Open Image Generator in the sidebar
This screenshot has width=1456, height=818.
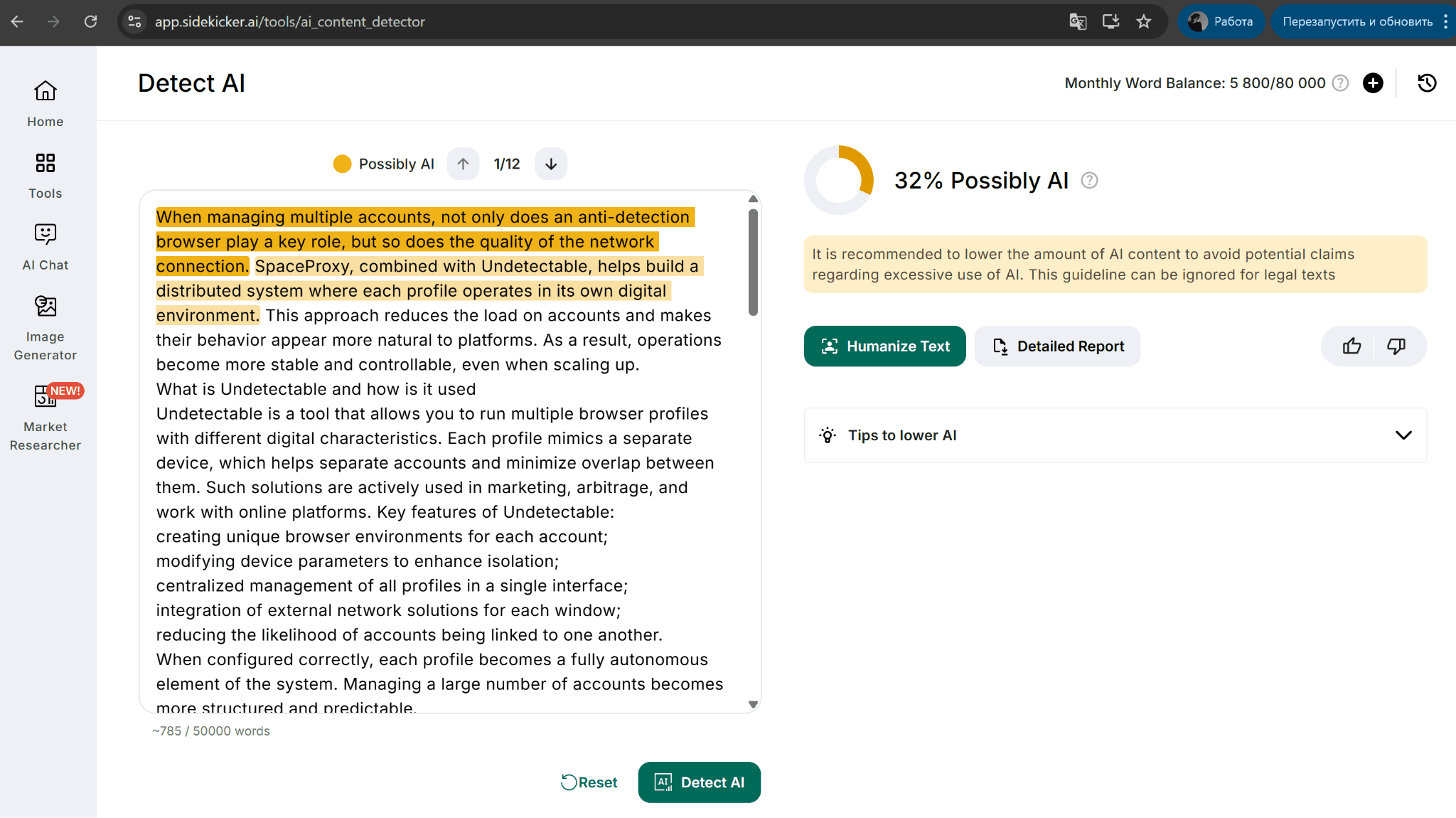tap(45, 327)
